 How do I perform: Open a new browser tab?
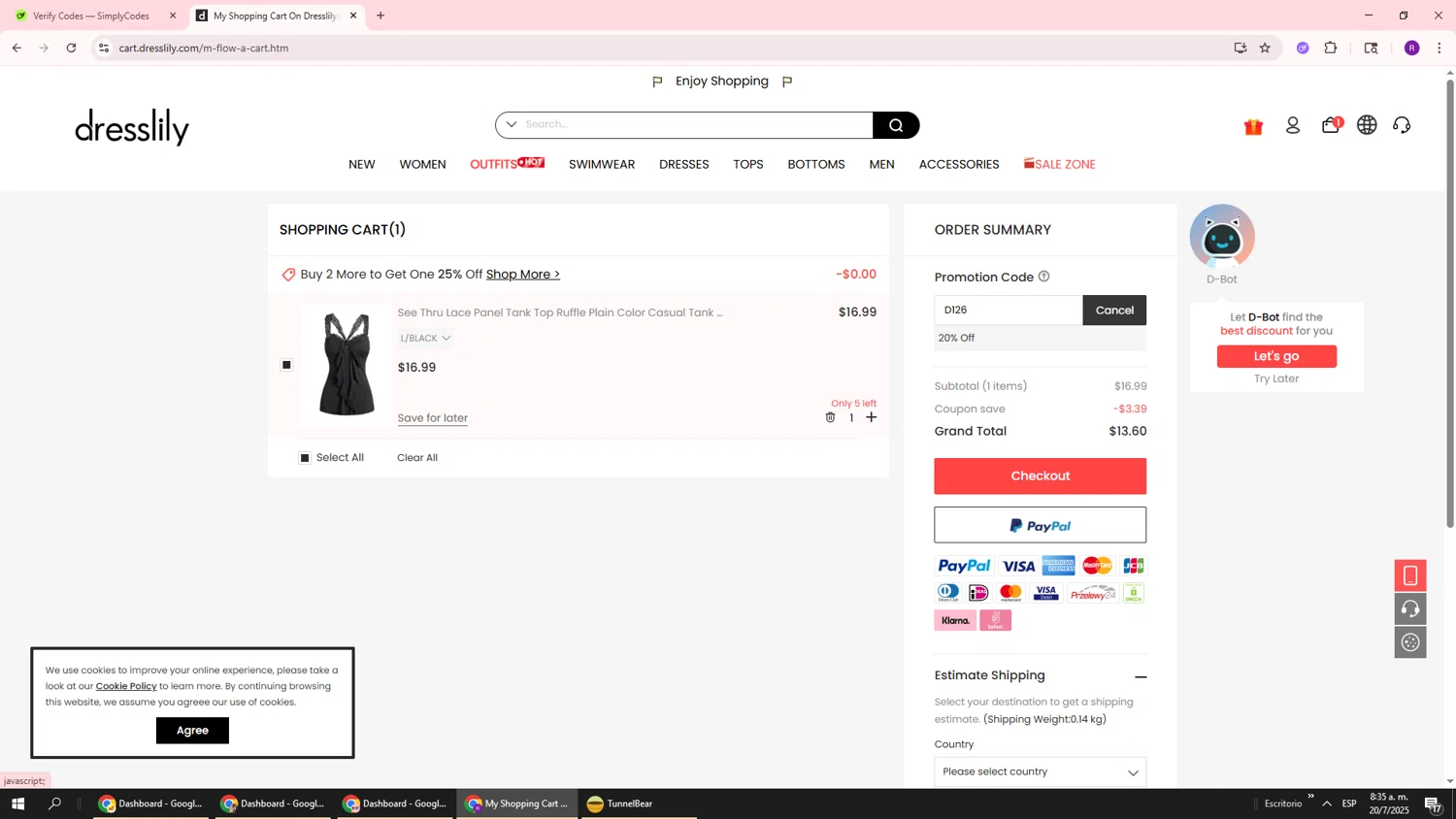tap(381, 16)
